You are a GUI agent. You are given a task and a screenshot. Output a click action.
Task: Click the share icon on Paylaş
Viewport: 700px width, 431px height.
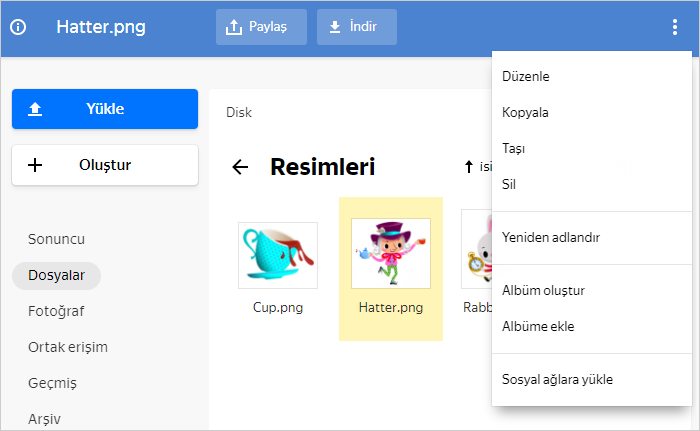(233, 27)
